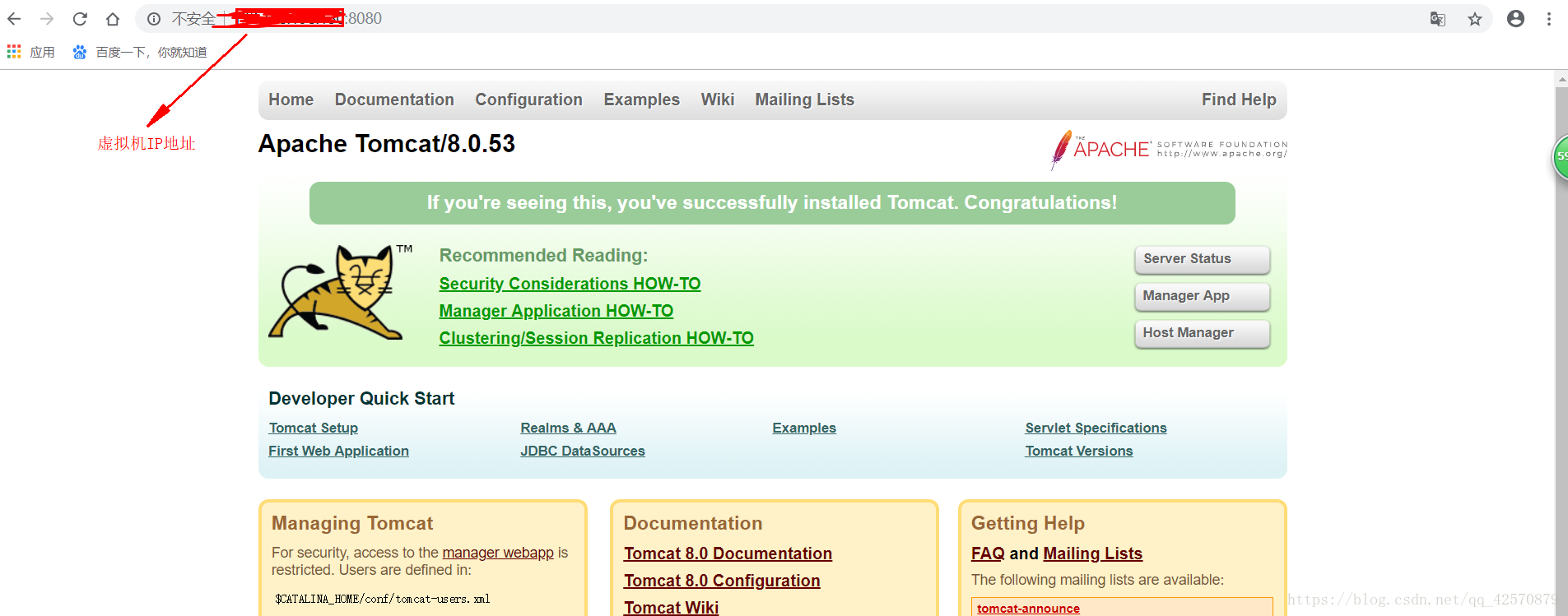Click the Manager App button
Viewport: 1568px width, 616px height.
1202,296
